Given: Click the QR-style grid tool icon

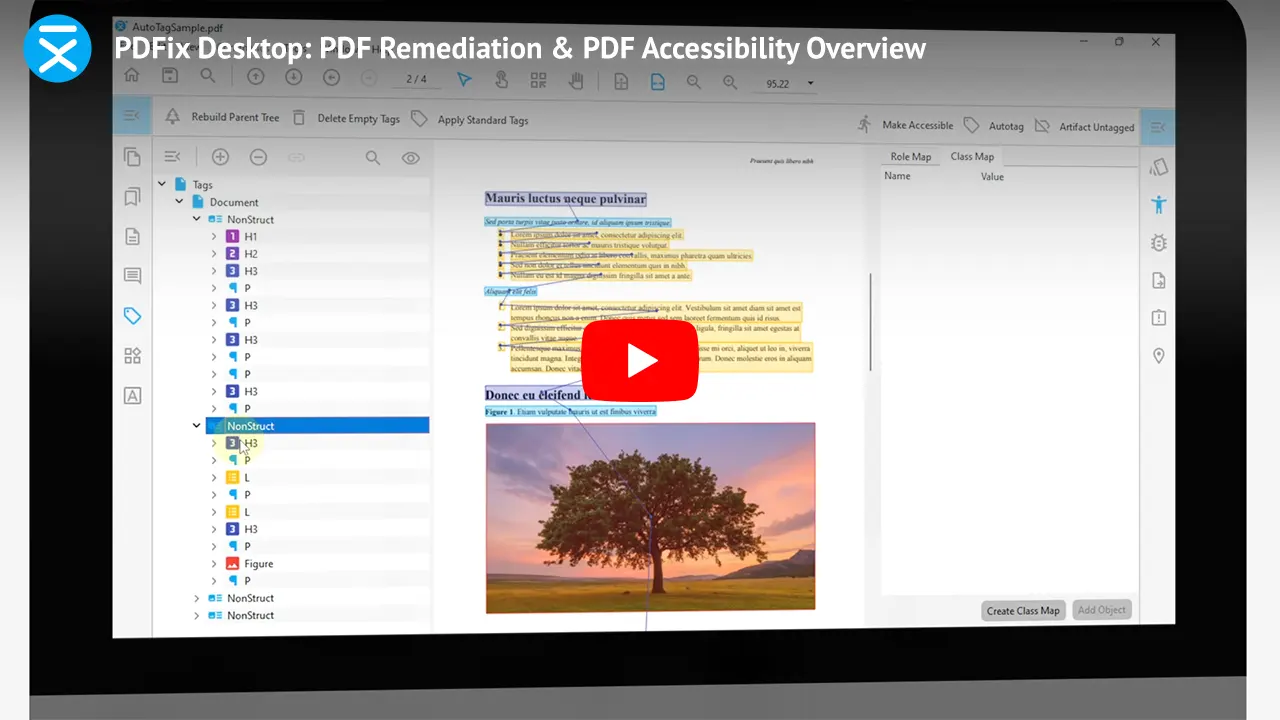Looking at the screenshot, I should (538, 80).
